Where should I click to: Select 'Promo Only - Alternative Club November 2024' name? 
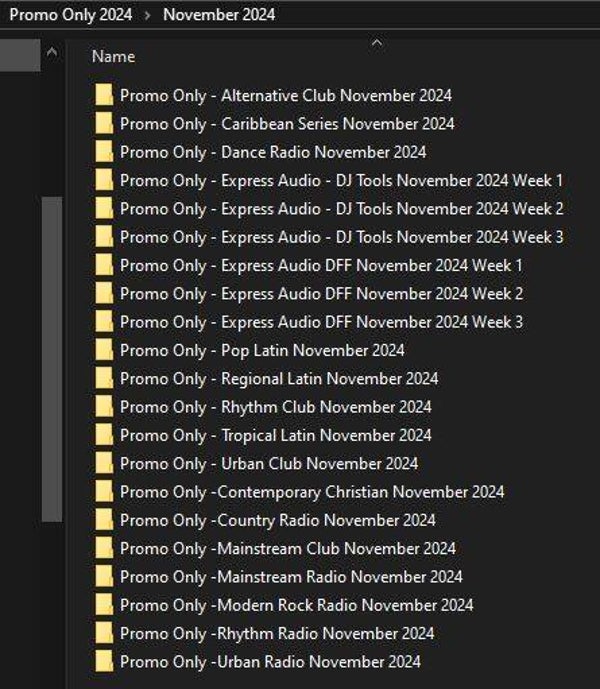click(x=286, y=96)
